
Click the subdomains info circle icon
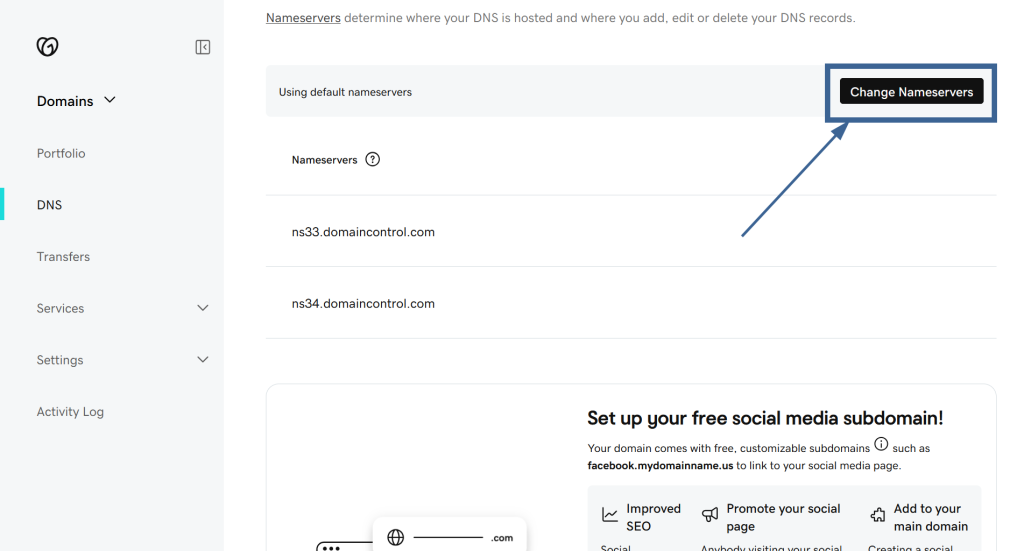881,444
